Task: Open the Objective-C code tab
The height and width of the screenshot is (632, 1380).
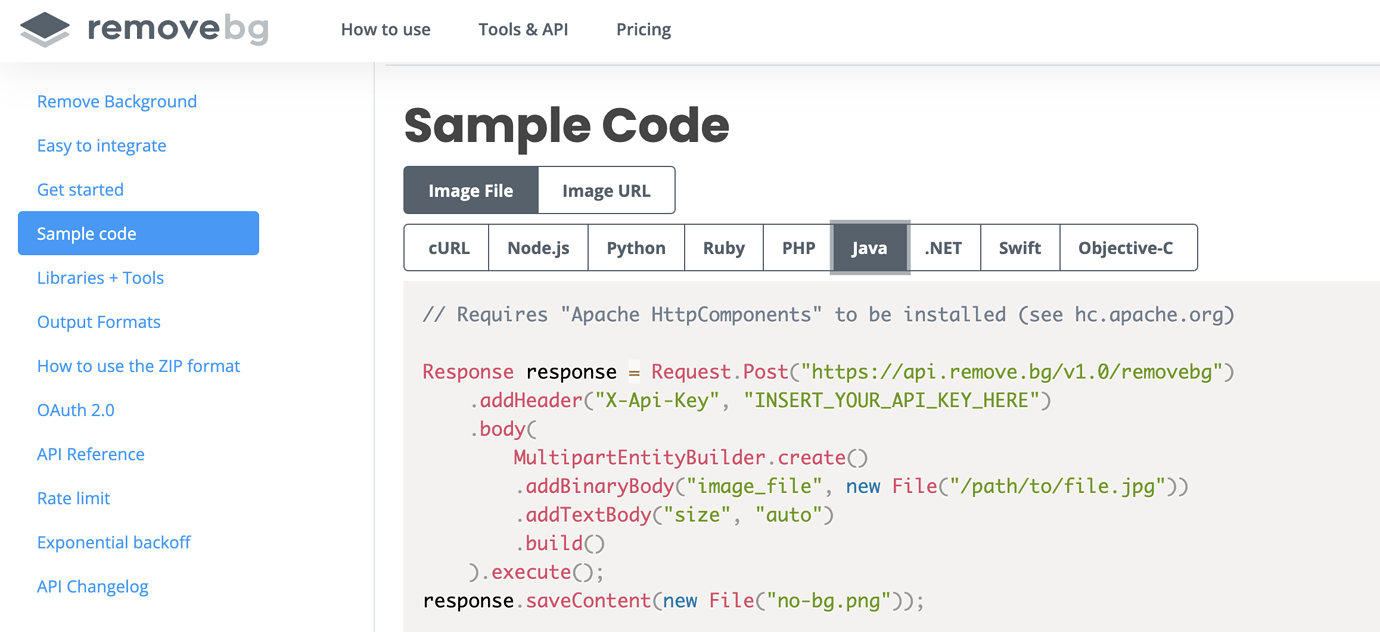Action: pyautogui.click(x=1125, y=248)
